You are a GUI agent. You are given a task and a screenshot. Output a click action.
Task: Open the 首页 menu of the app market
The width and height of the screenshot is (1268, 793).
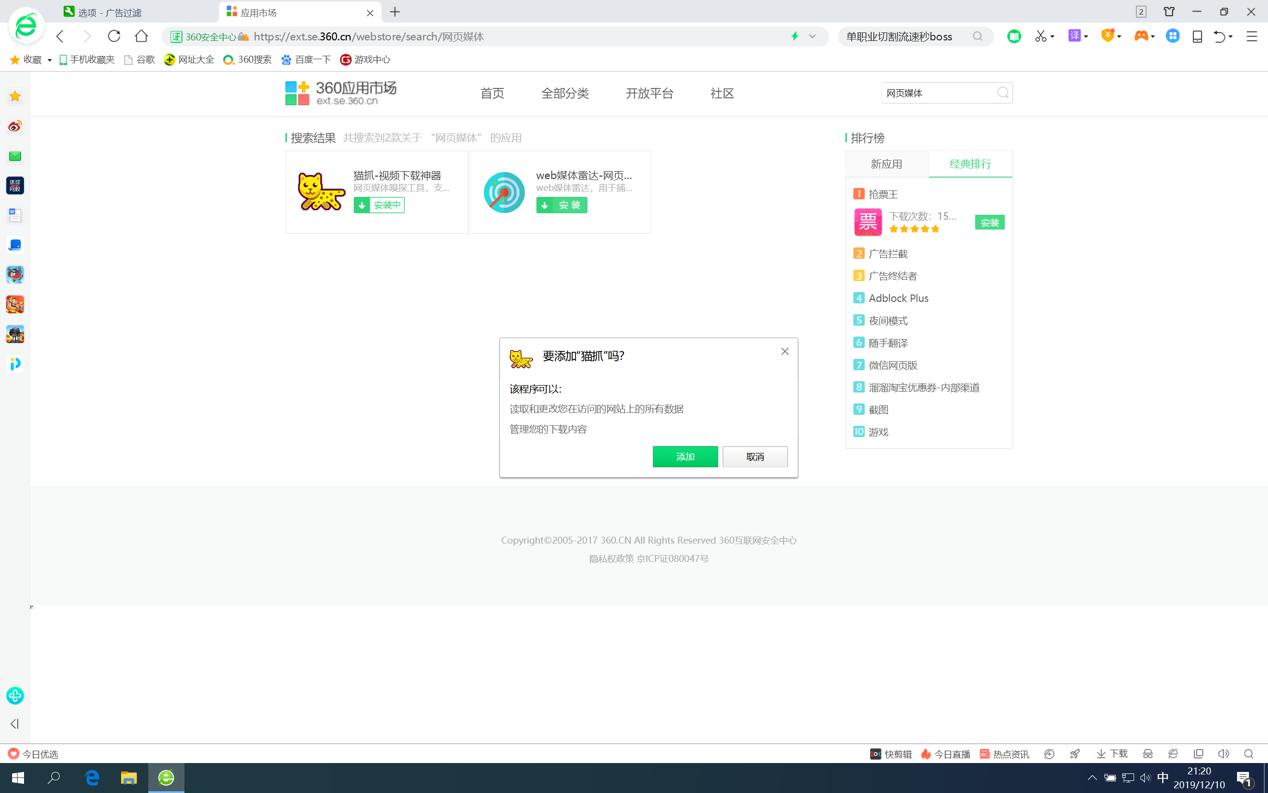click(492, 93)
